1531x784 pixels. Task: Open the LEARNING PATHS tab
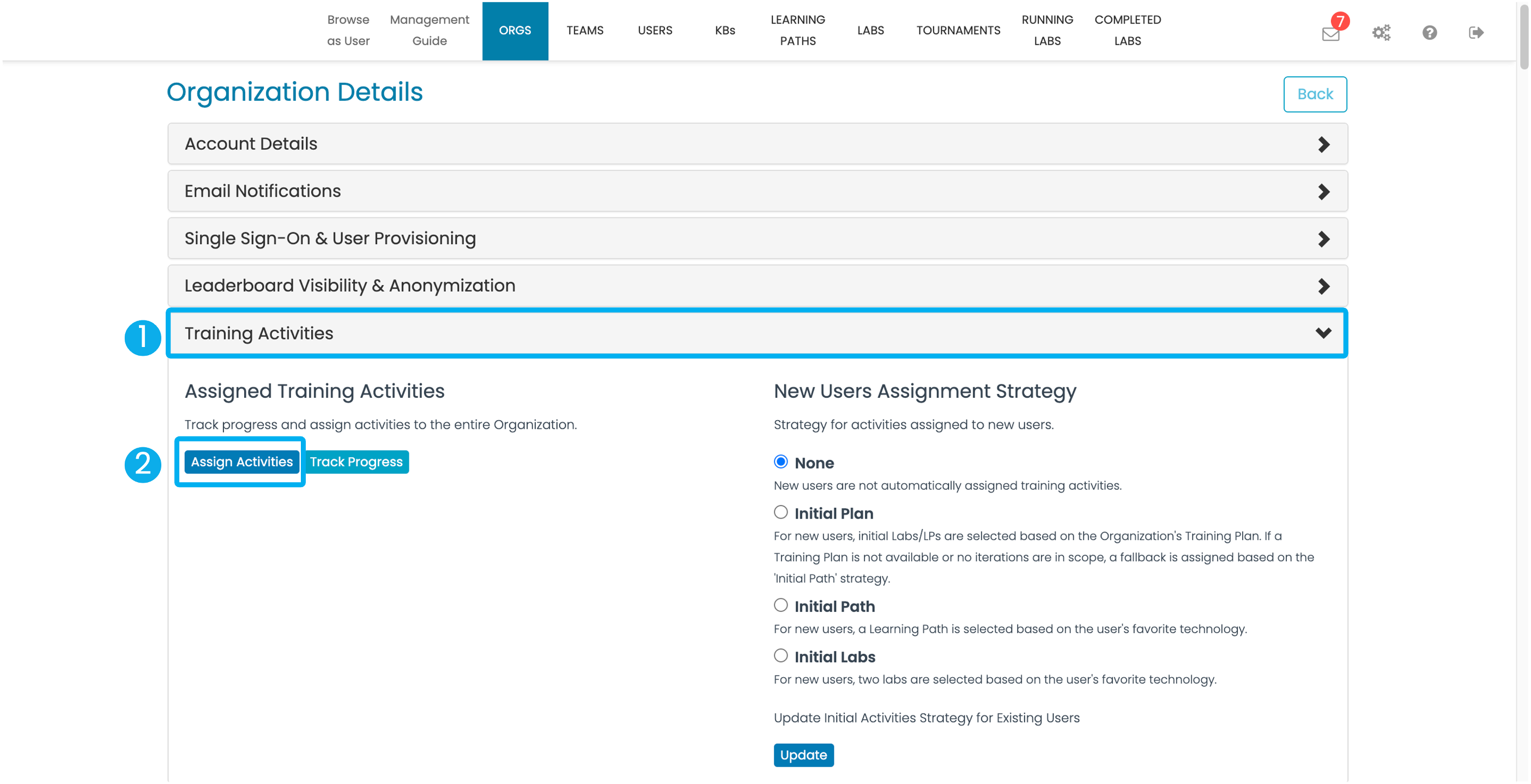[797, 31]
